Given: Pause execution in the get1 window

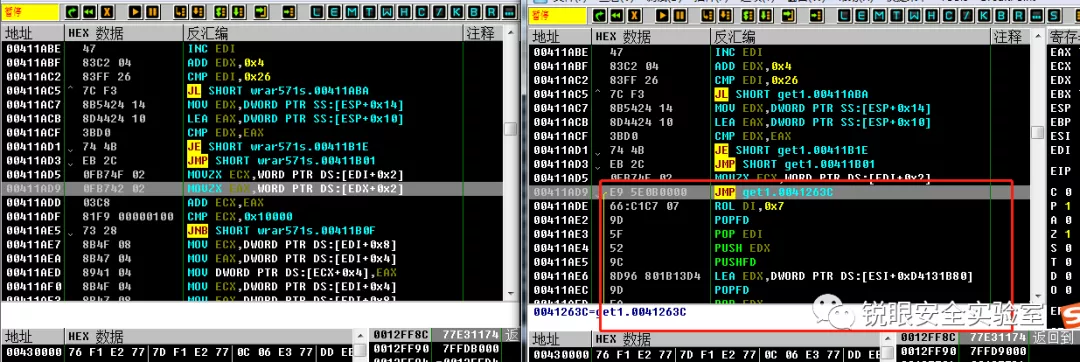Looking at the screenshot, I should [x=679, y=15].
